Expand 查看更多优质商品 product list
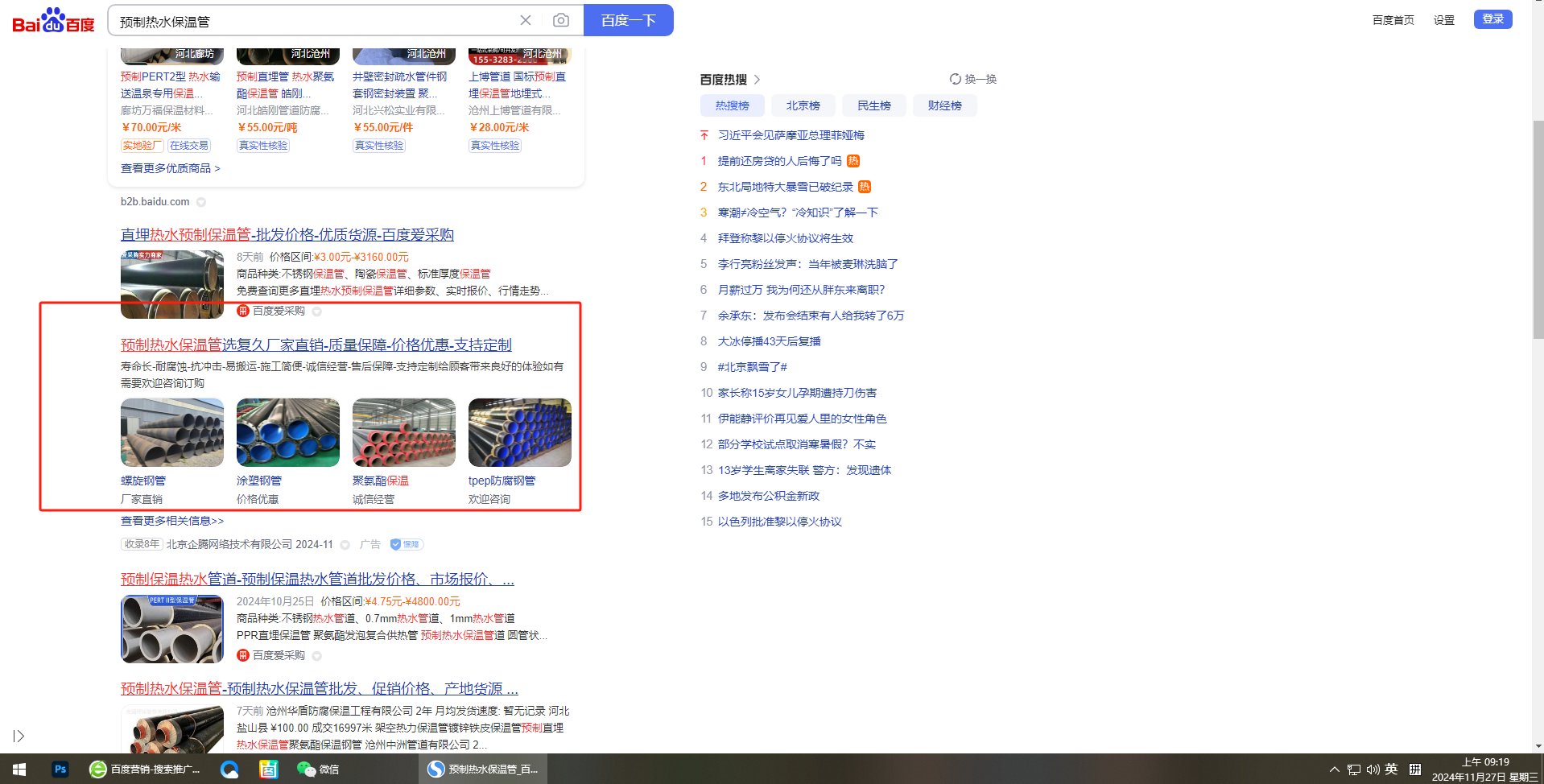Viewport: 1544px width, 784px height. pyautogui.click(x=171, y=168)
